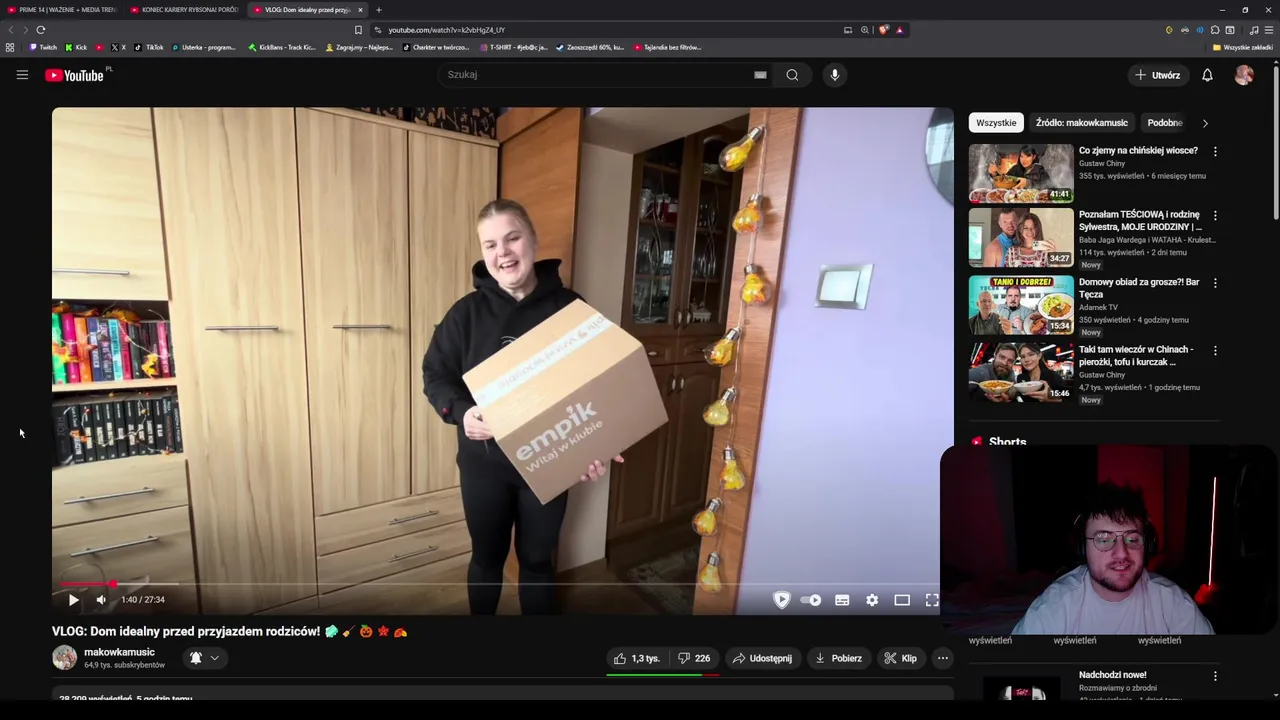Reload the page
The width and height of the screenshot is (1280, 720).
click(40, 30)
